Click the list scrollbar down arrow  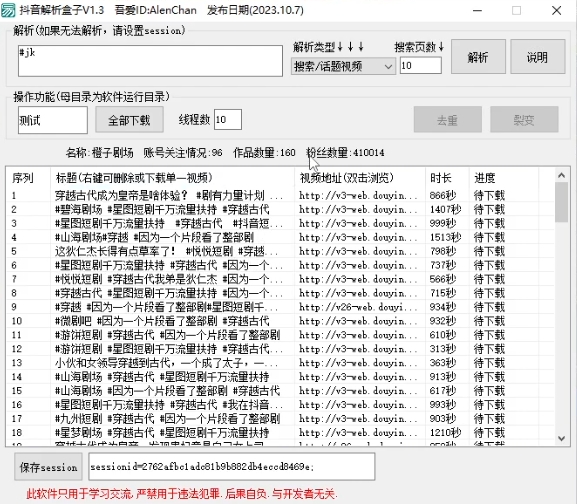pos(562,438)
